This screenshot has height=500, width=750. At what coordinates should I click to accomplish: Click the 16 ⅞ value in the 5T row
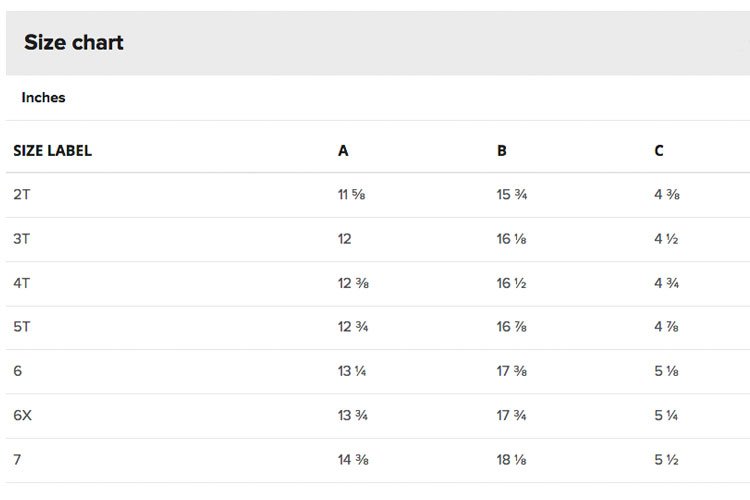[511, 327]
